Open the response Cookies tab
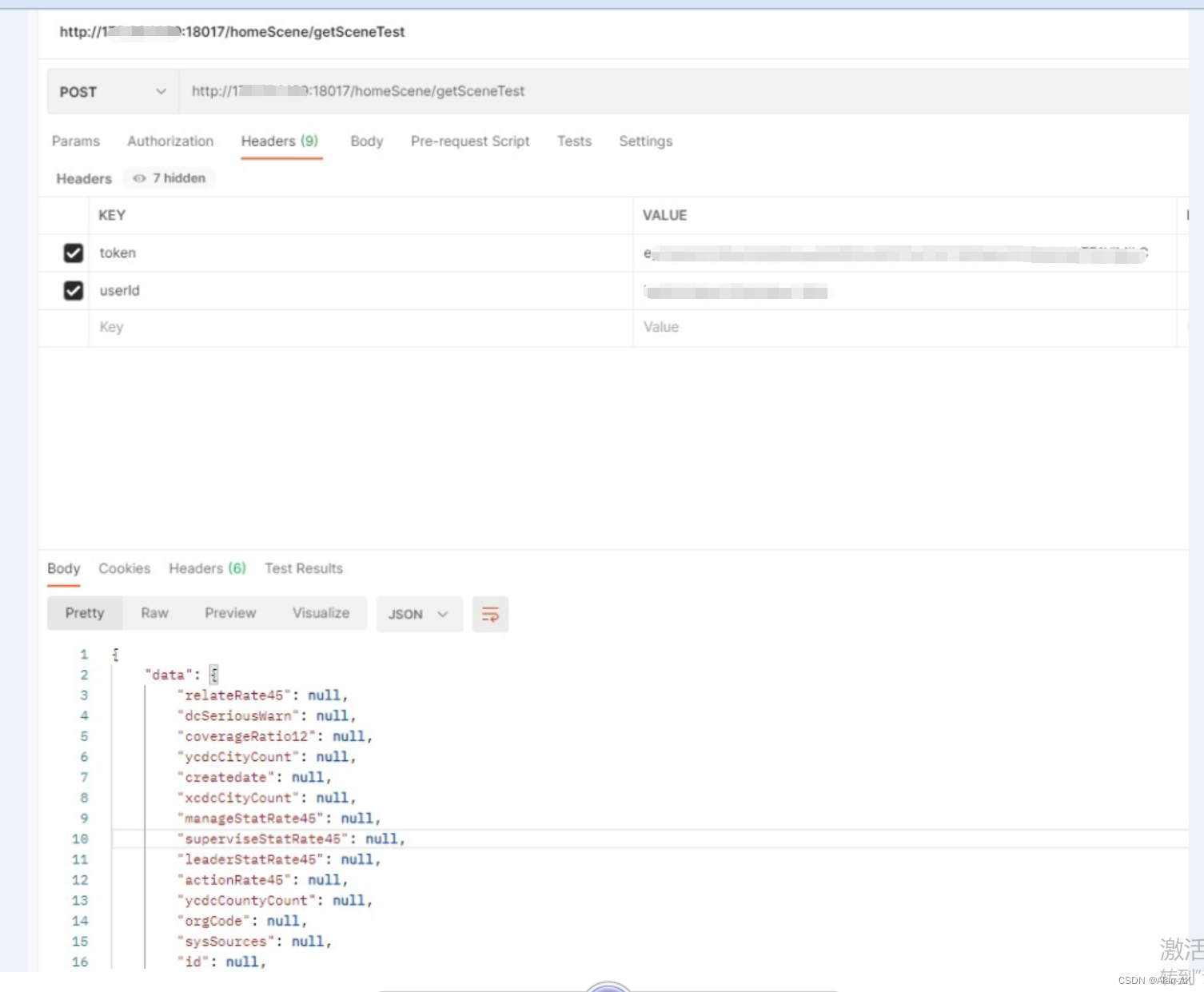The height and width of the screenshot is (992, 1204). click(x=125, y=568)
